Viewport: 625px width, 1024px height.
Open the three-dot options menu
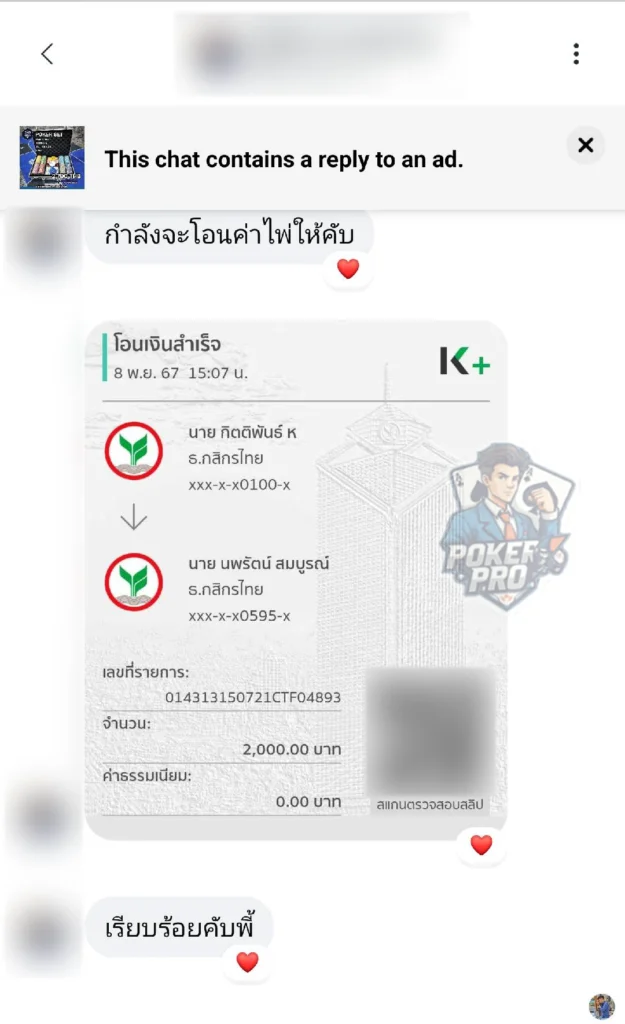576,54
